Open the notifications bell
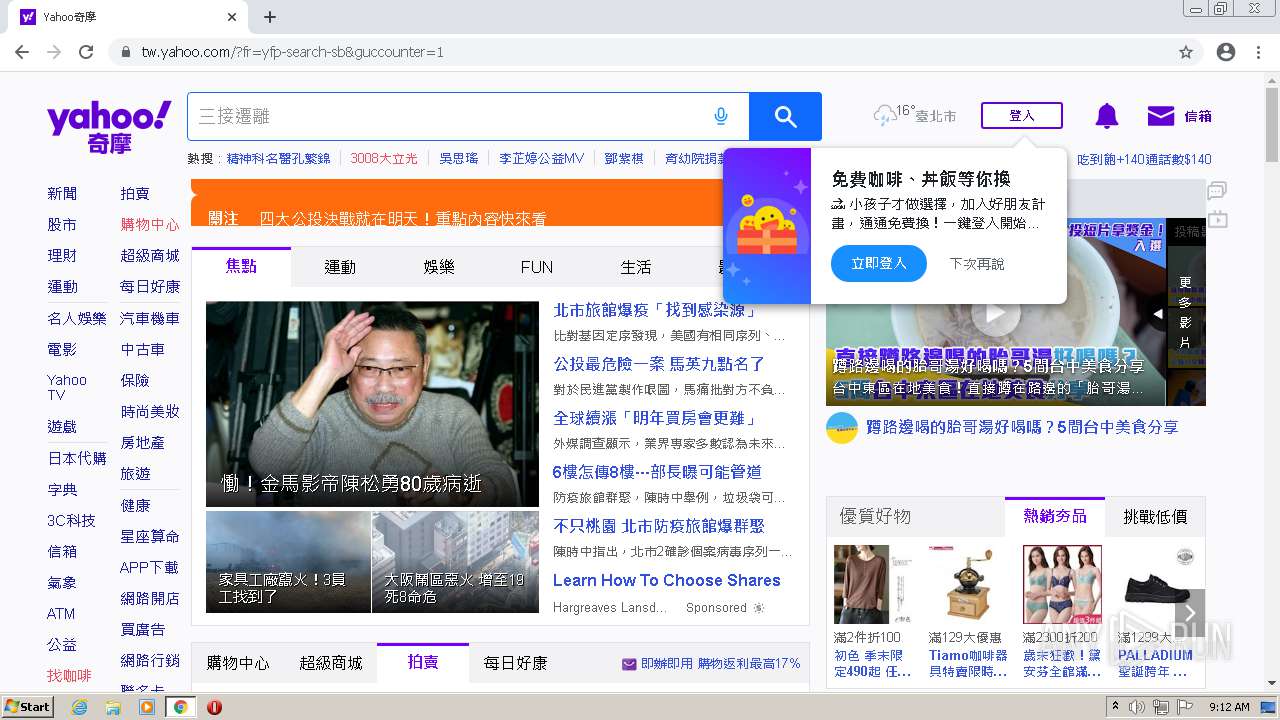The image size is (1280, 720). tap(1107, 116)
